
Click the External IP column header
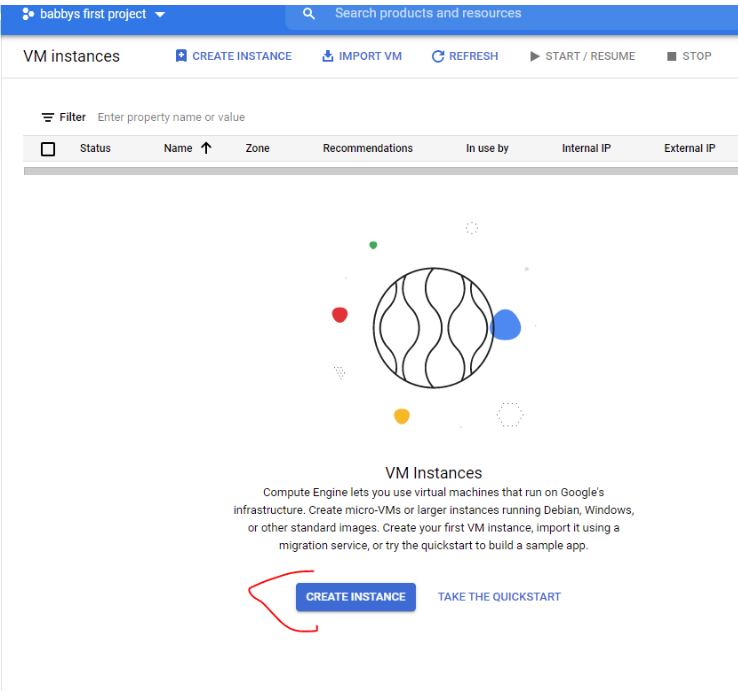pos(690,148)
